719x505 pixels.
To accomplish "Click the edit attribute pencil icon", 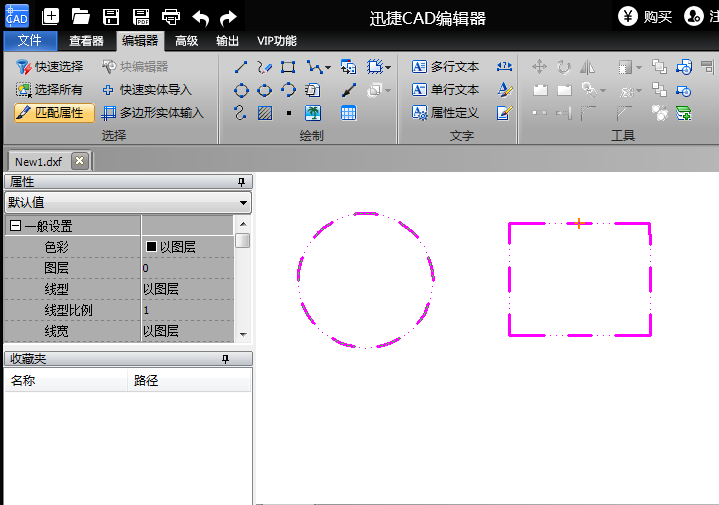I will coord(504,113).
